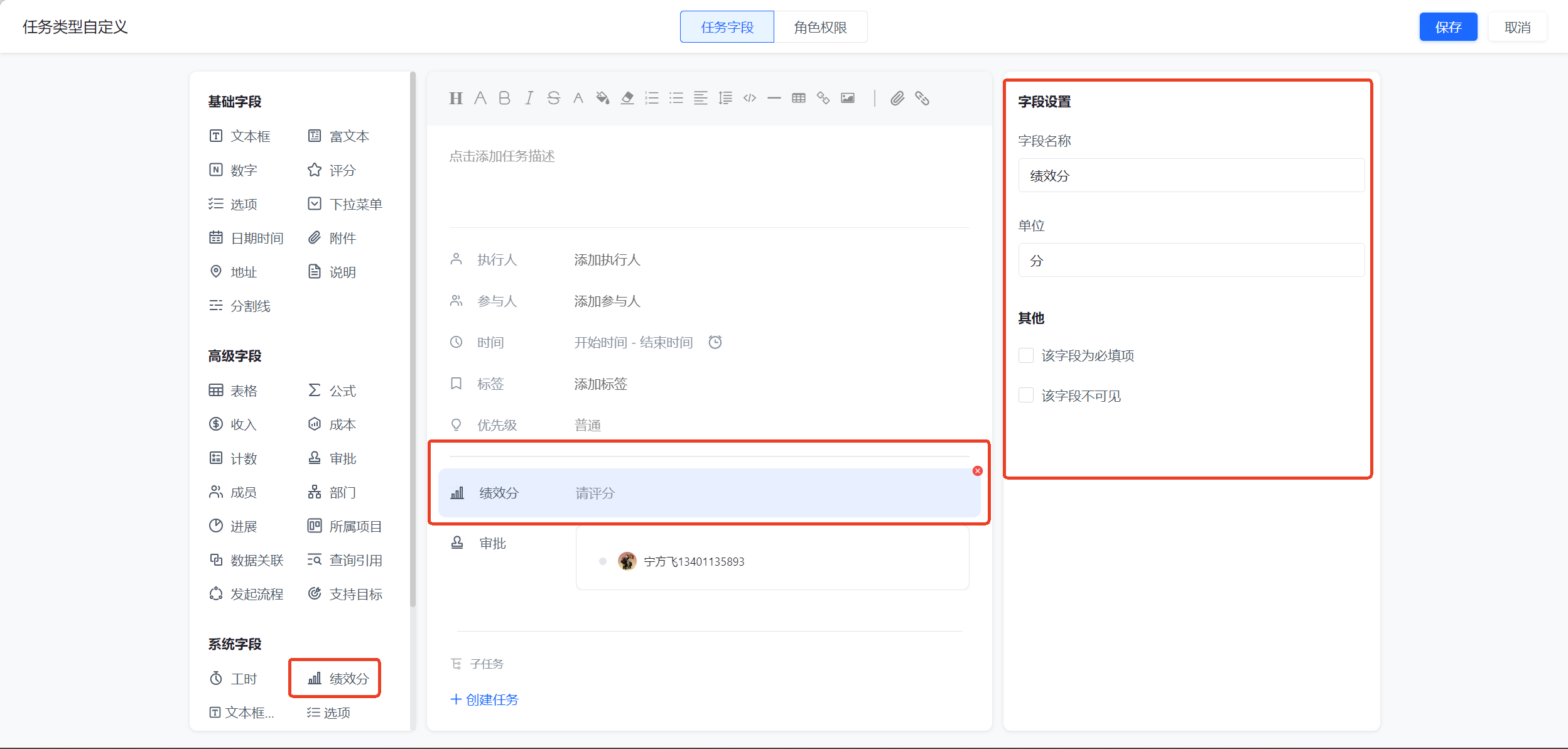Switch to the 角色权限 tab
Image resolution: width=1568 pixels, height=749 pixels.
coord(820,27)
